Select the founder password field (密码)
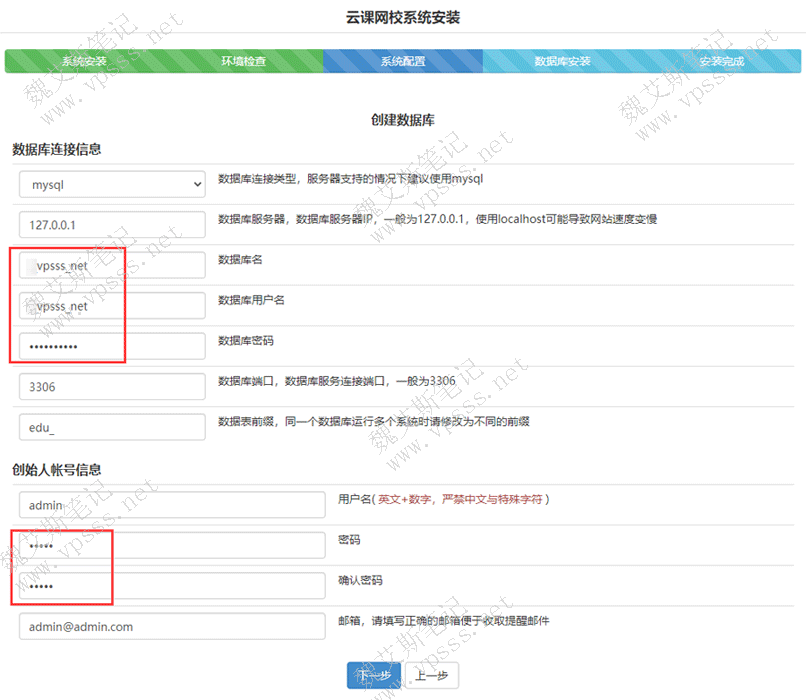 point(172,545)
